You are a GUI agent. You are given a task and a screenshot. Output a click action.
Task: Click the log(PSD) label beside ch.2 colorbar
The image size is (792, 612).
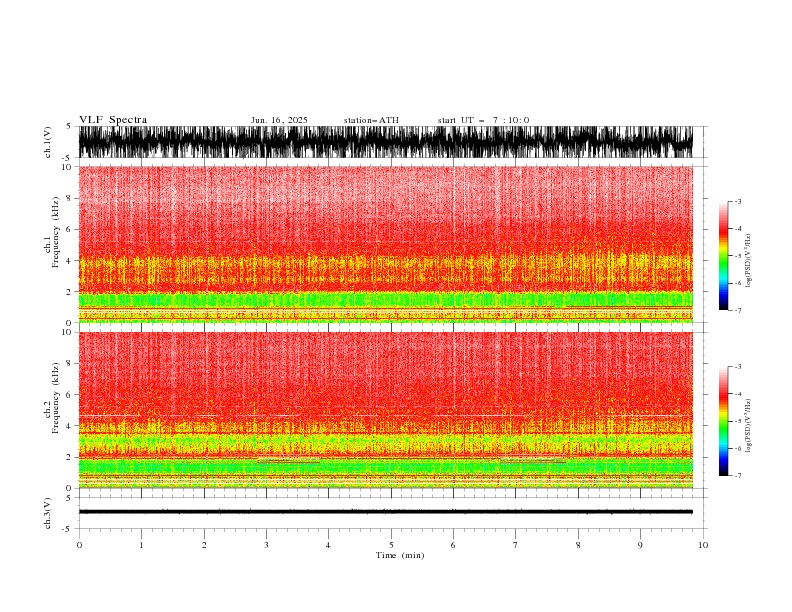(x=748, y=425)
